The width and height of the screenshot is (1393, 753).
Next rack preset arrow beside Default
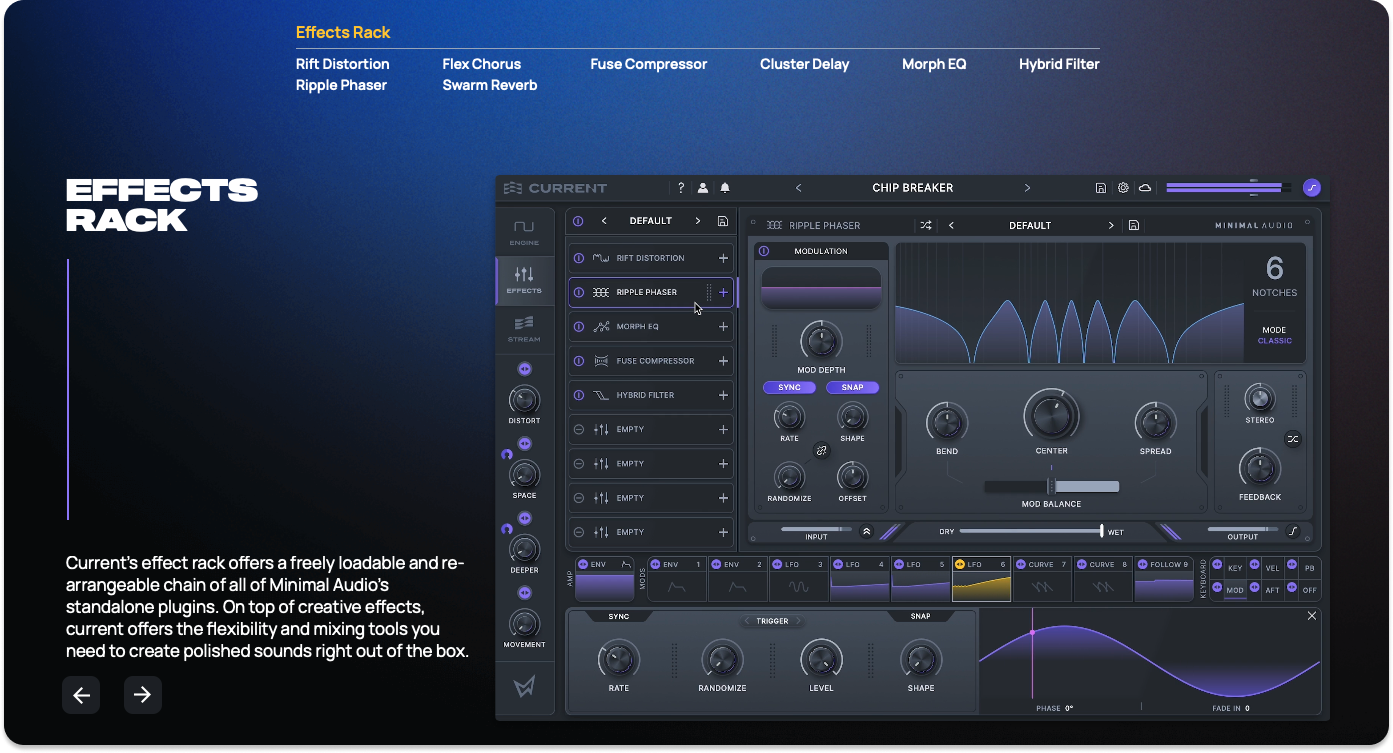pyautogui.click(x=696, y=221)
